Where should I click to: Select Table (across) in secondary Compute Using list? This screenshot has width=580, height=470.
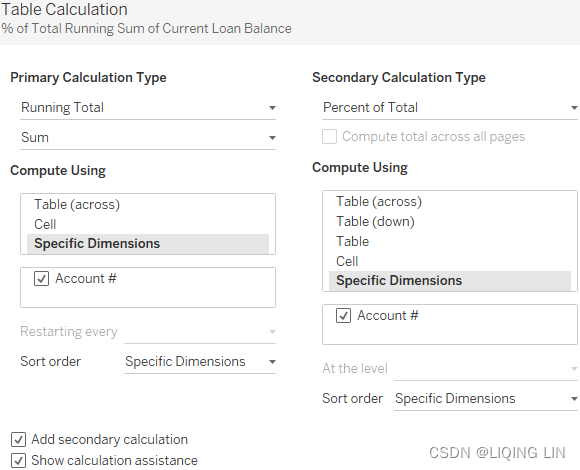pyautogui.click(x=450, y=202)
